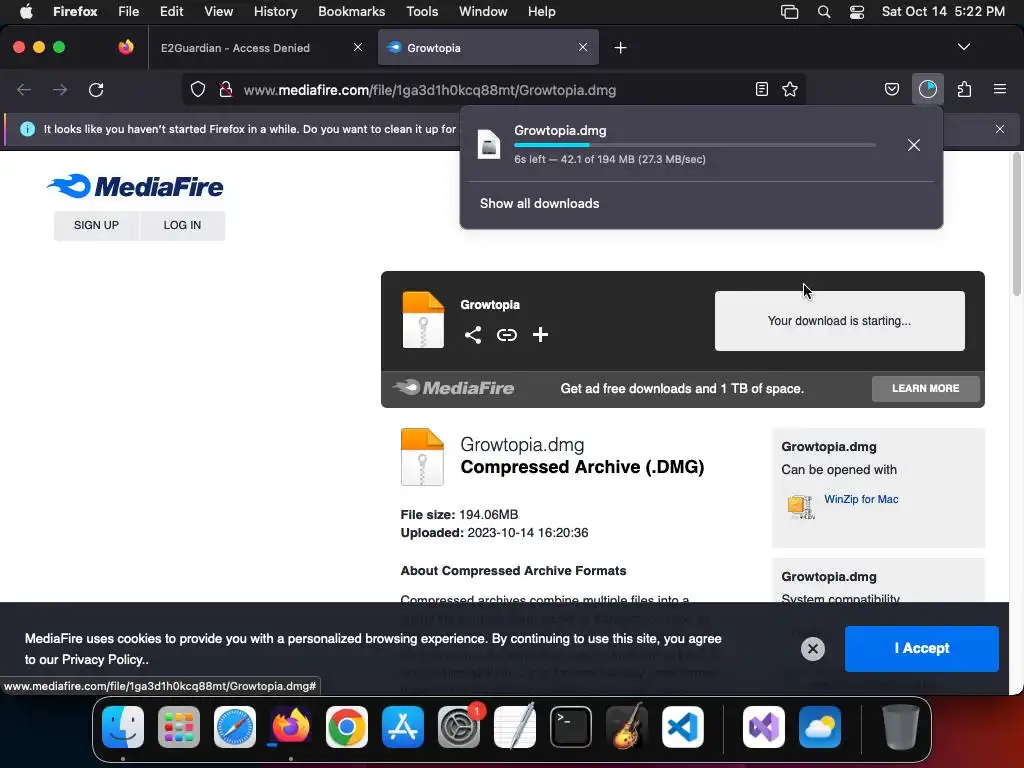The image size is (1024, 768).
Task: Close the Growtopia tab
Action: (583, 47)
